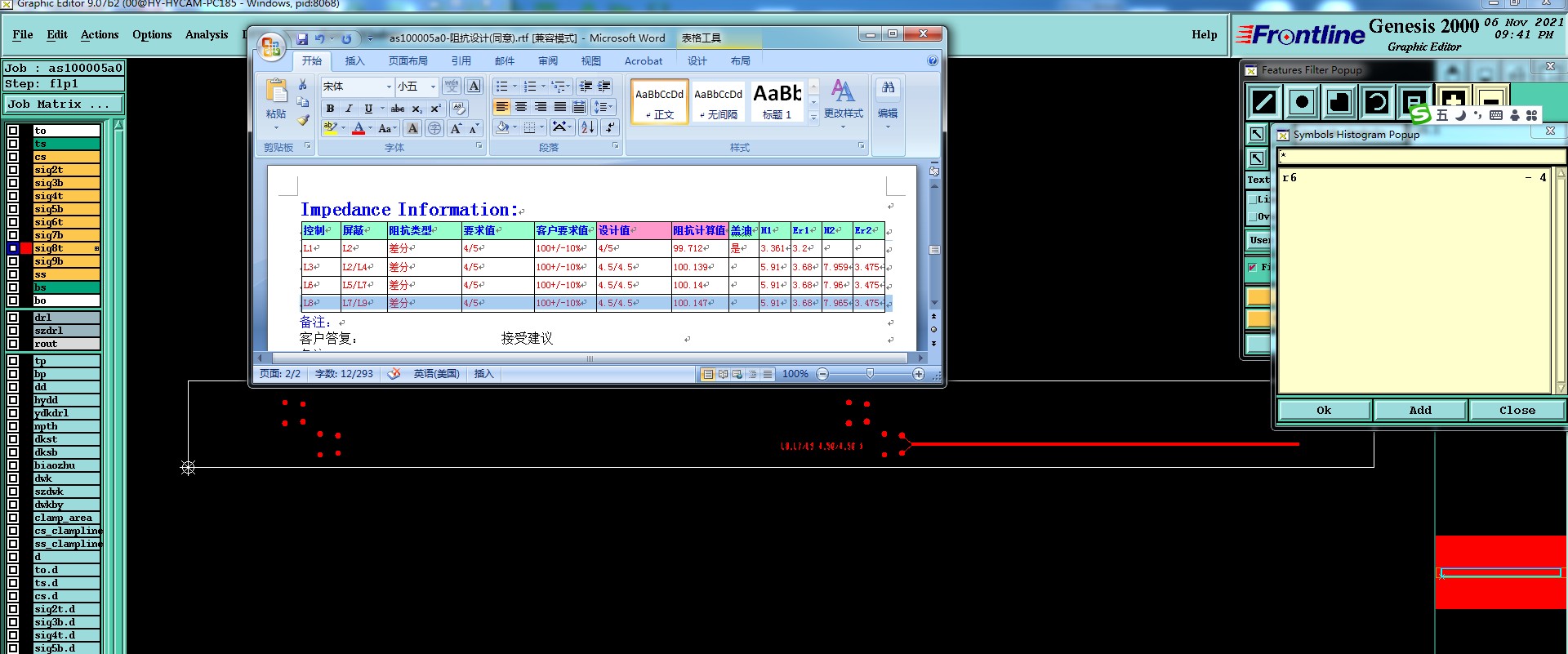
Task: Apply strikethrough formatting in Word
Action: (x=398, y=109)
